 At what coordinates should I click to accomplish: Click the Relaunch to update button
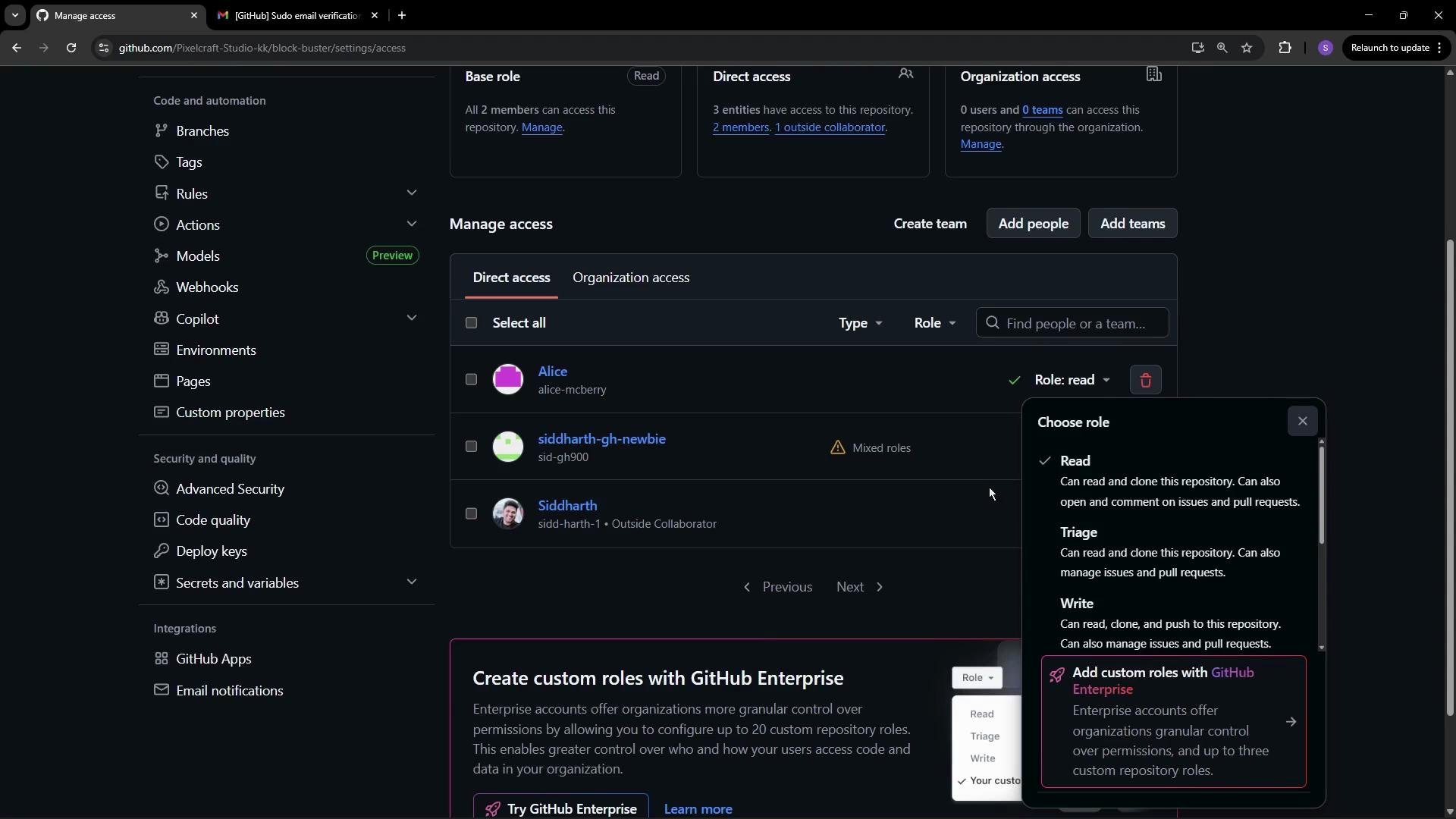click(1395, 48)
